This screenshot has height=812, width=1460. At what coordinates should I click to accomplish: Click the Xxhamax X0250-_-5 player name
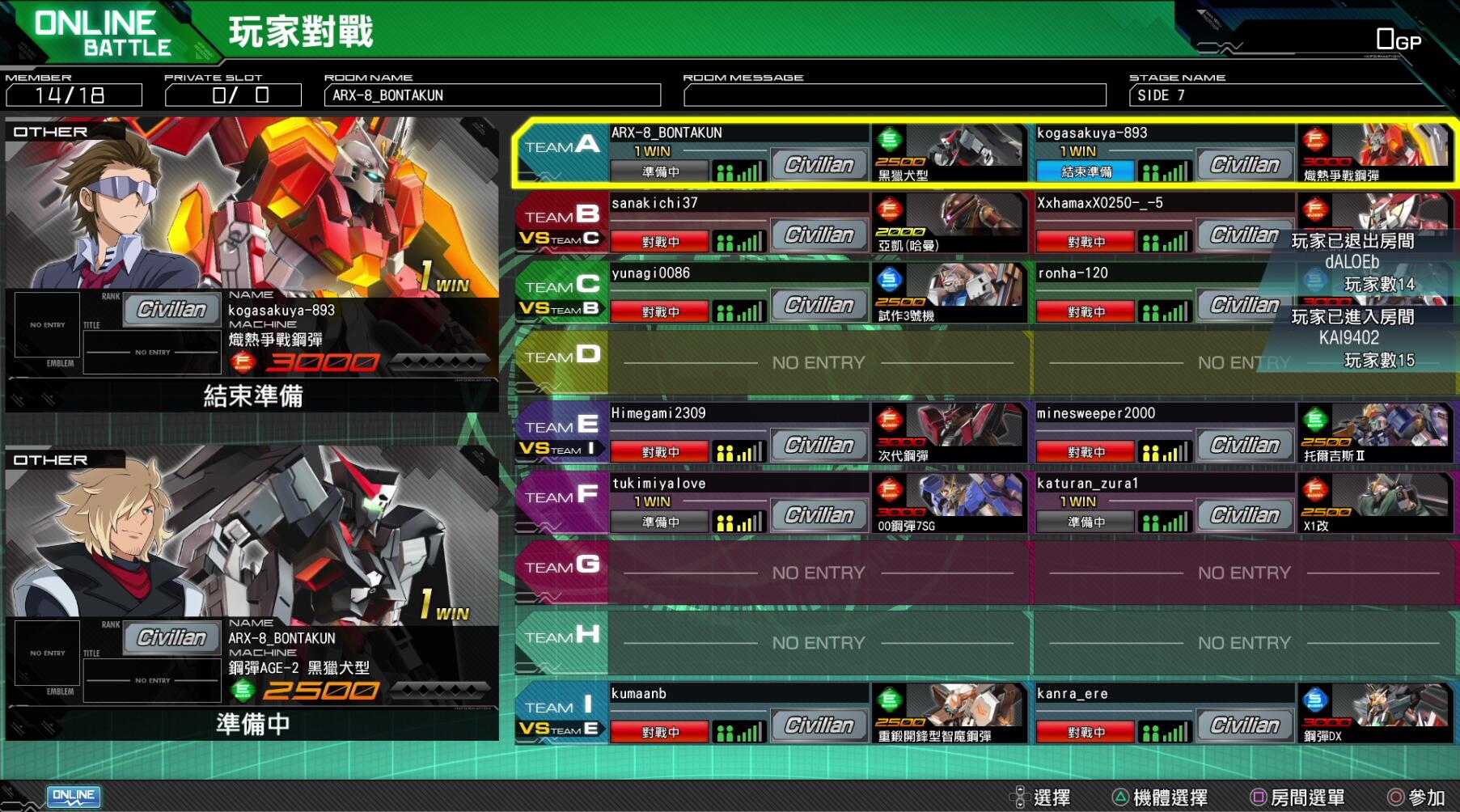(1100, 203)
